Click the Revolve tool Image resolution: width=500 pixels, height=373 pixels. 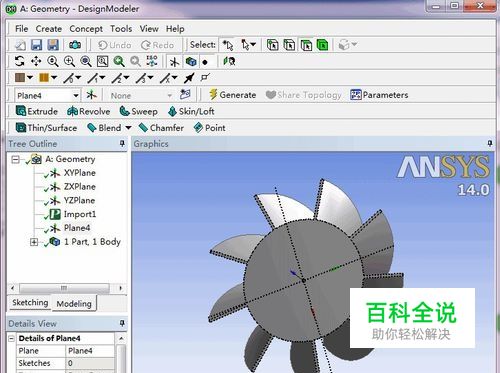(x=88, y=111)
